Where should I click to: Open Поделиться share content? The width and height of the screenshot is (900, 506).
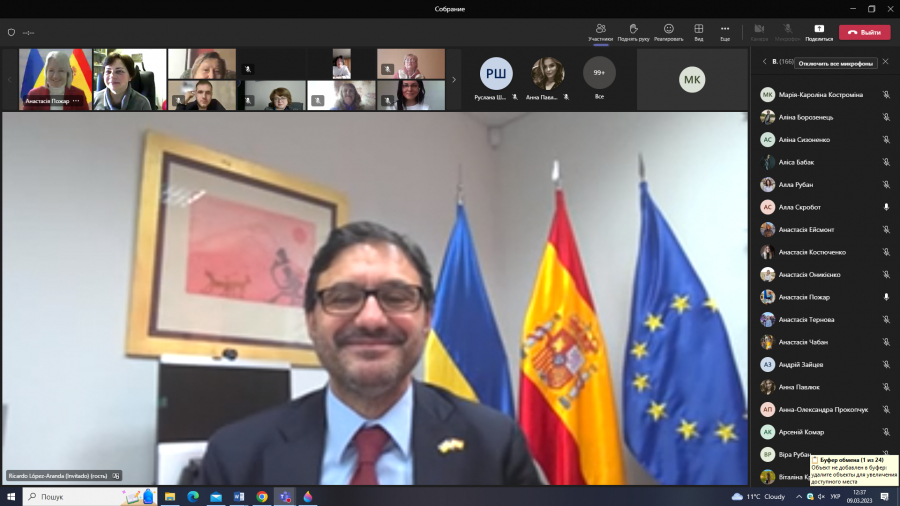819,32
